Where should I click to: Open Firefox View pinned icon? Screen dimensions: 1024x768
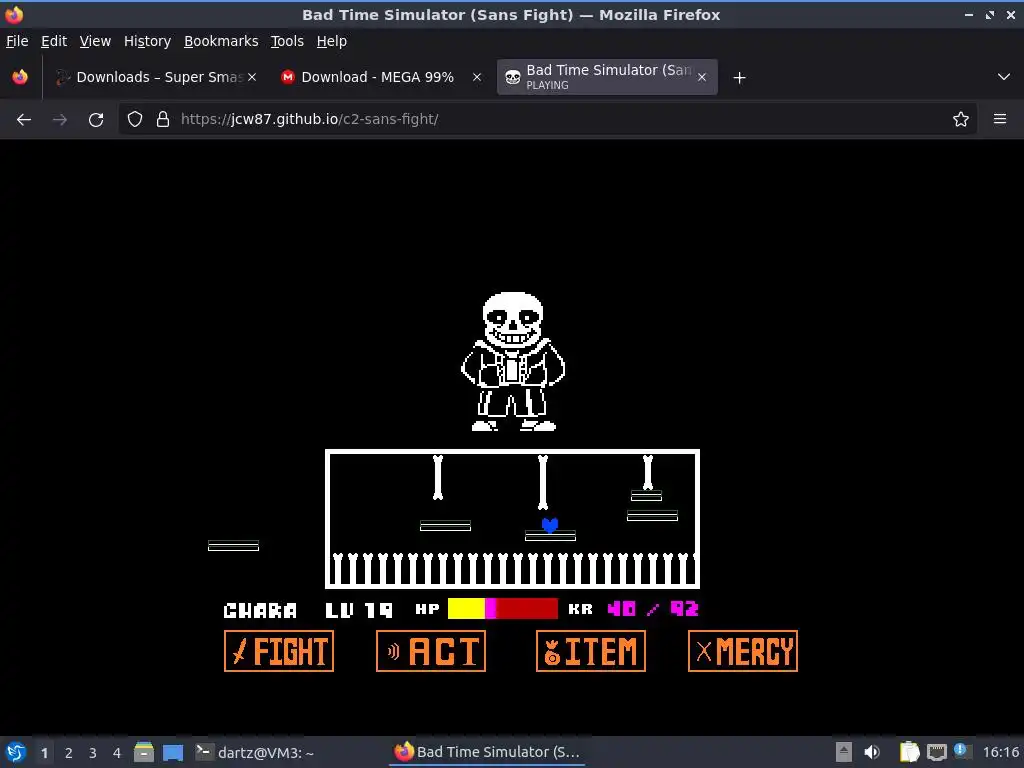click(x=20, y=77)
